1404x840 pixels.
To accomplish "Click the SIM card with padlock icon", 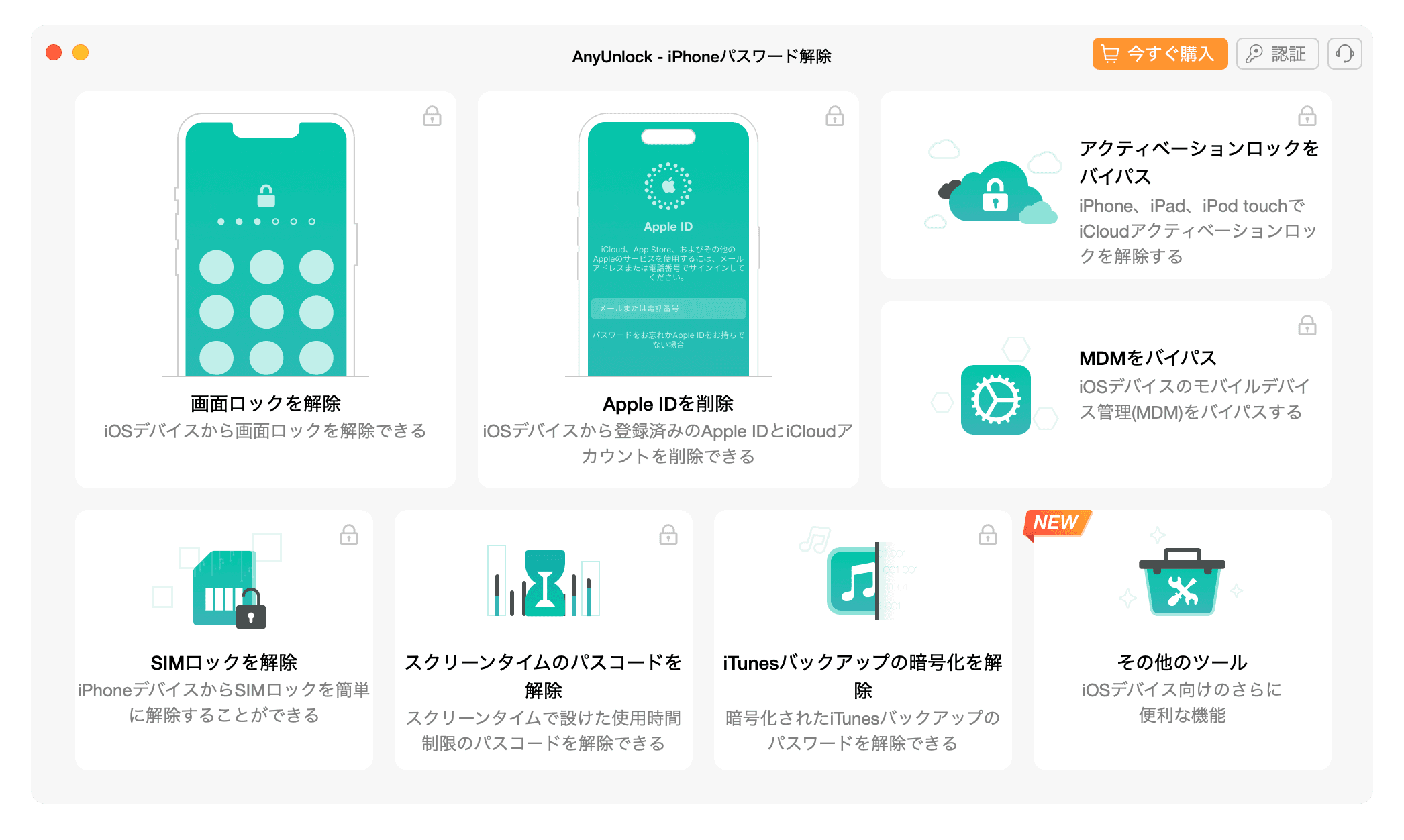I will pos(230,589).
